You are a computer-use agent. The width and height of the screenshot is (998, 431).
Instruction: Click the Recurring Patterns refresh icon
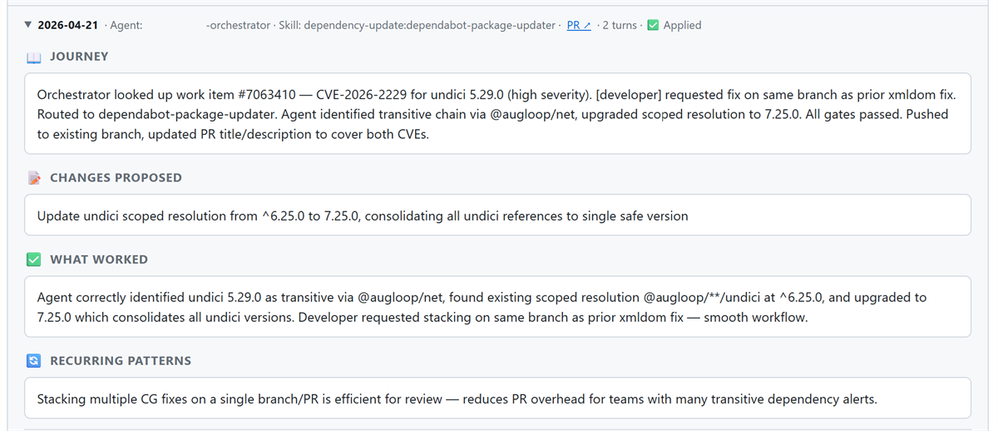pyautogui.click(x=34, y=361)
